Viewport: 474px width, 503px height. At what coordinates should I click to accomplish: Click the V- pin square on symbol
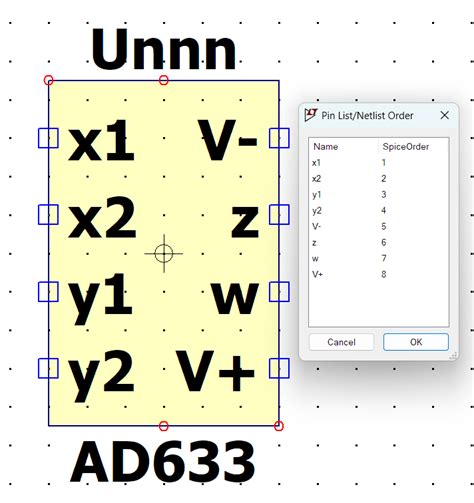[279, 138]
